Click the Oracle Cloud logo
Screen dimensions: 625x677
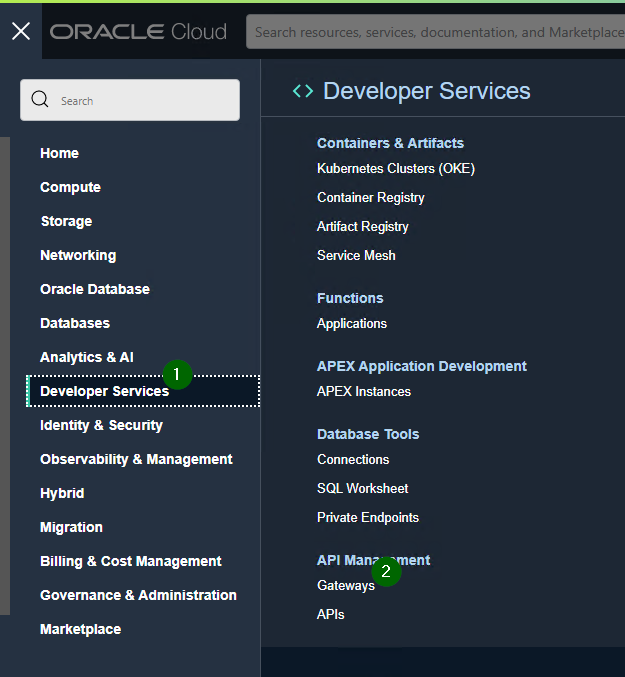[x=138, y=32]
